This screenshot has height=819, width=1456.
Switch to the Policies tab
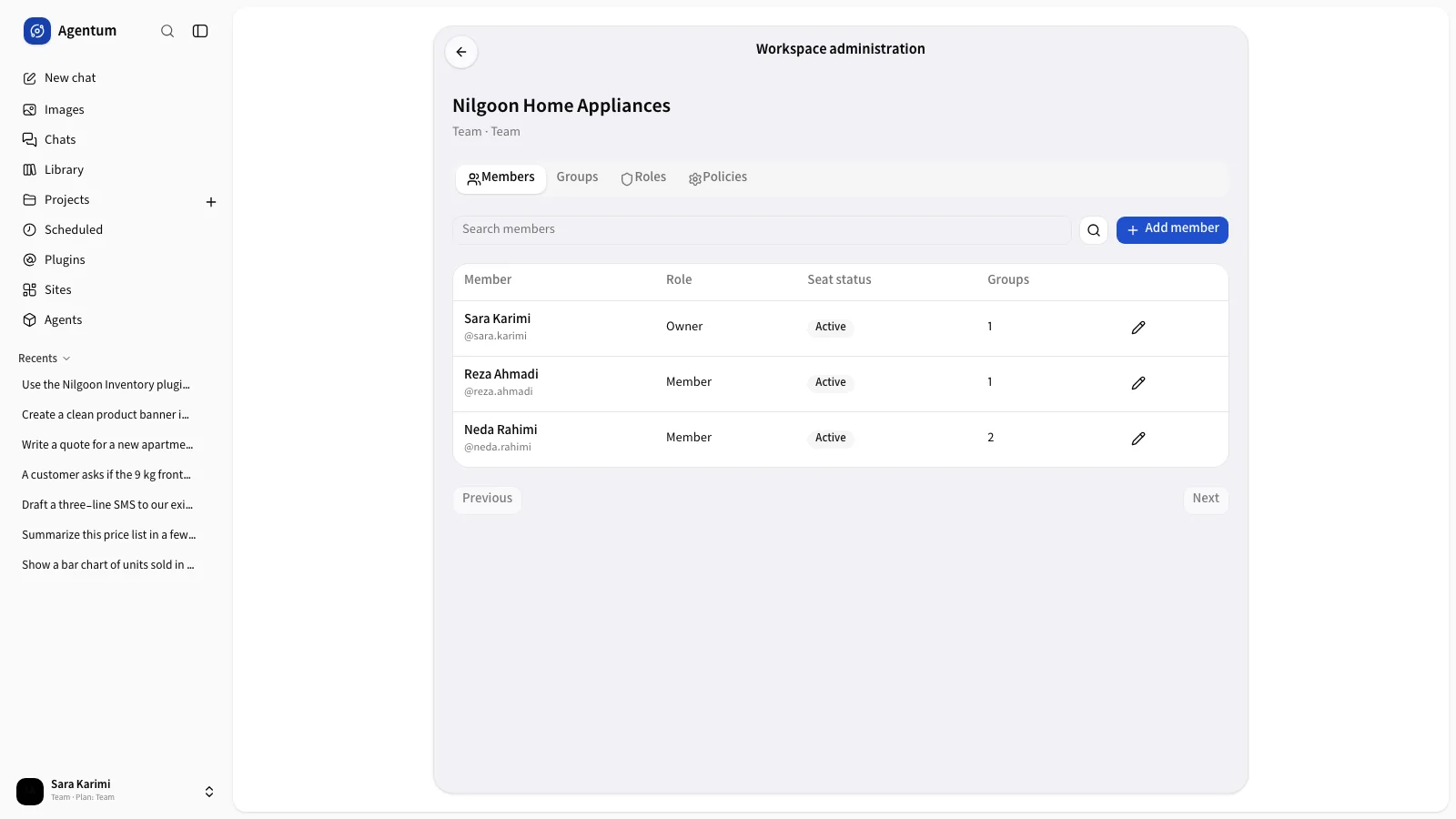tap(718, 177)
